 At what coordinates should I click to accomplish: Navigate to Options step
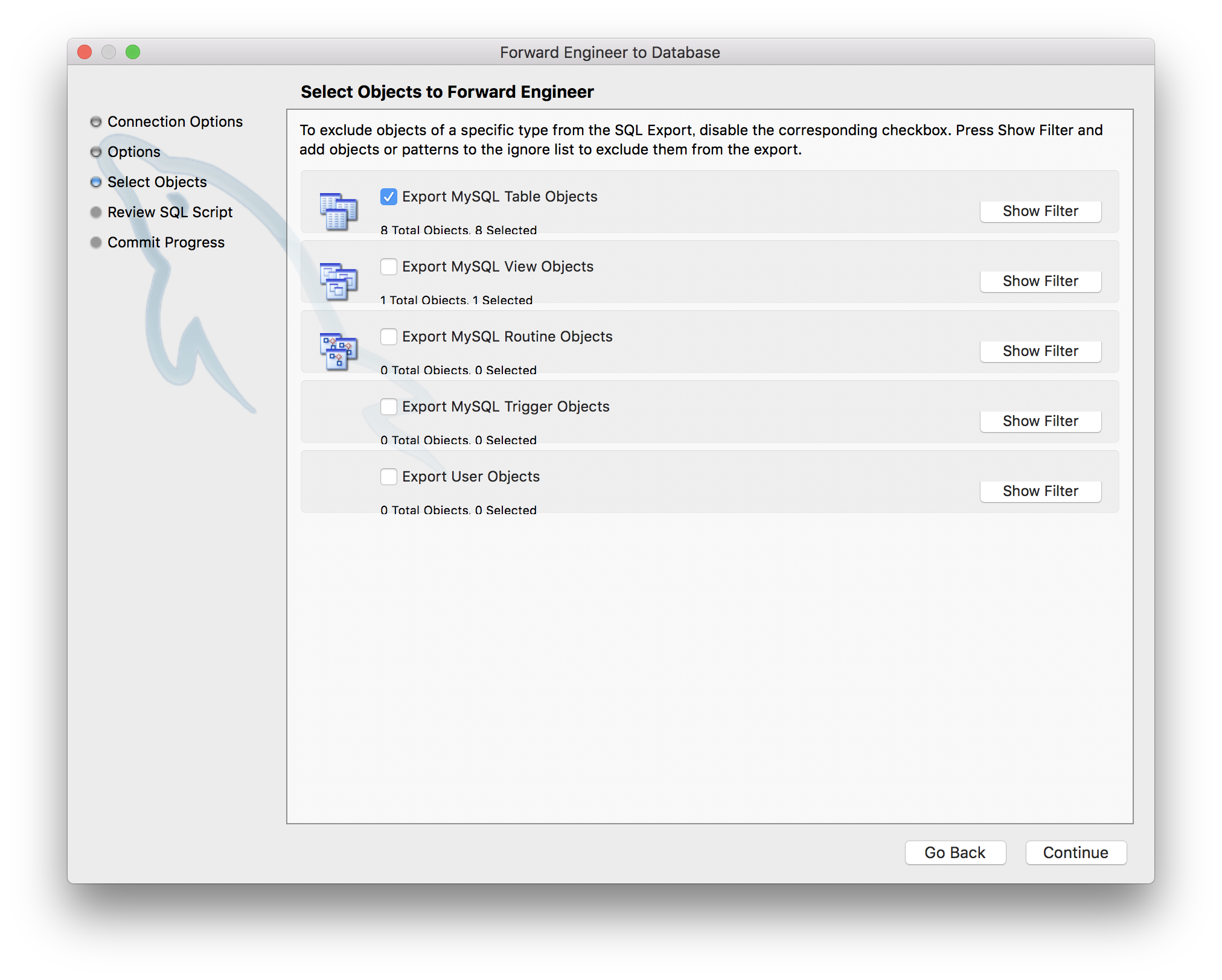[x=134, y=150]
